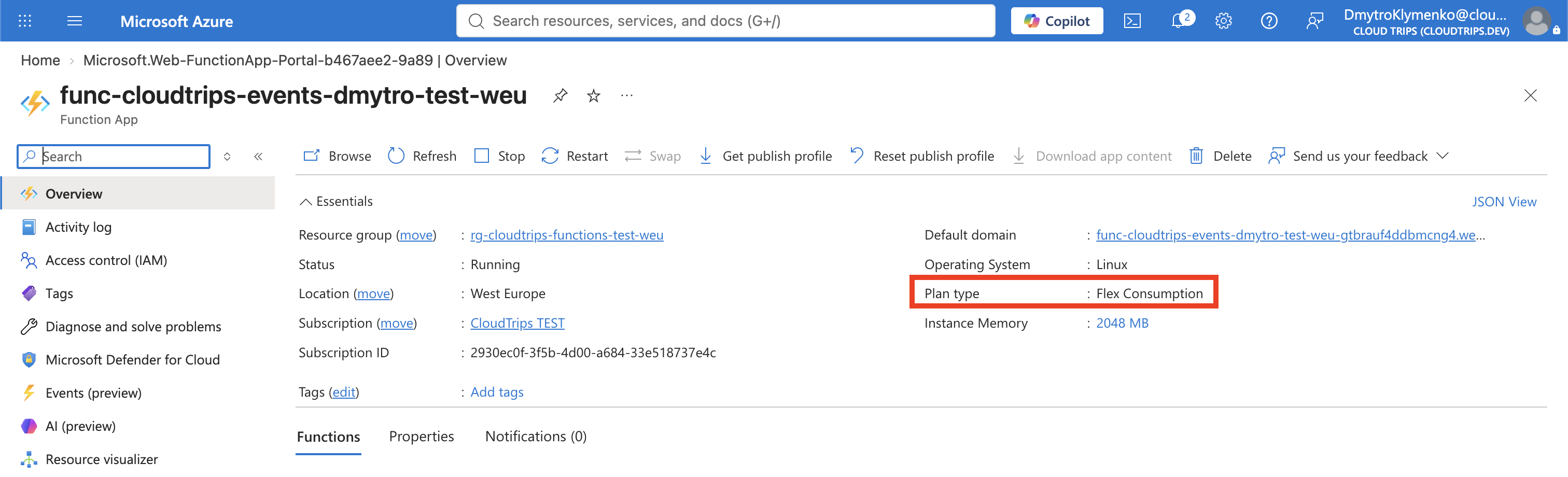Viewport: 1568px width, 477px height.
Task: Select the Subscription ID value text
Action: (593, 353)
